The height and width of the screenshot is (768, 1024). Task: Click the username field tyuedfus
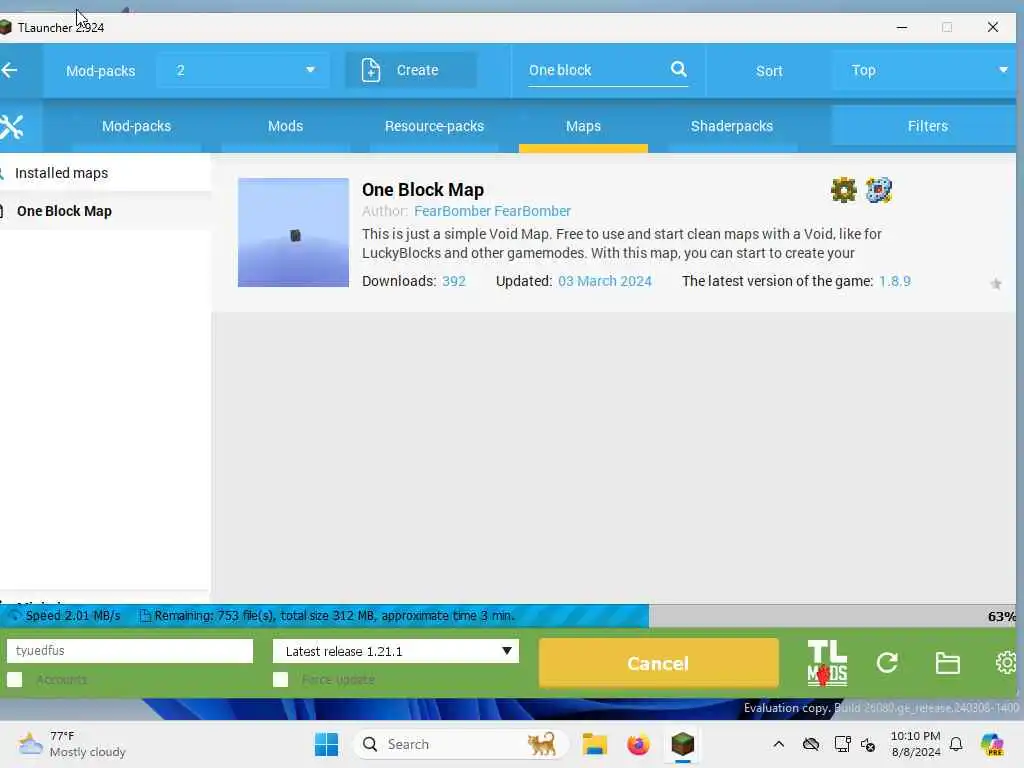[129, 650]
